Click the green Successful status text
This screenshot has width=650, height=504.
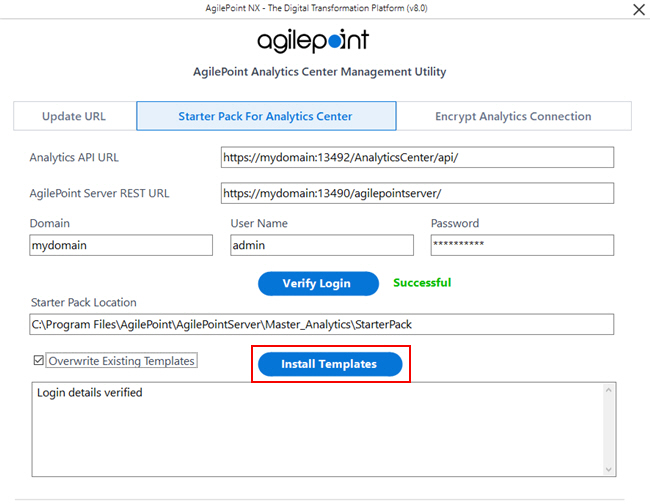click(x=422, y=283)
